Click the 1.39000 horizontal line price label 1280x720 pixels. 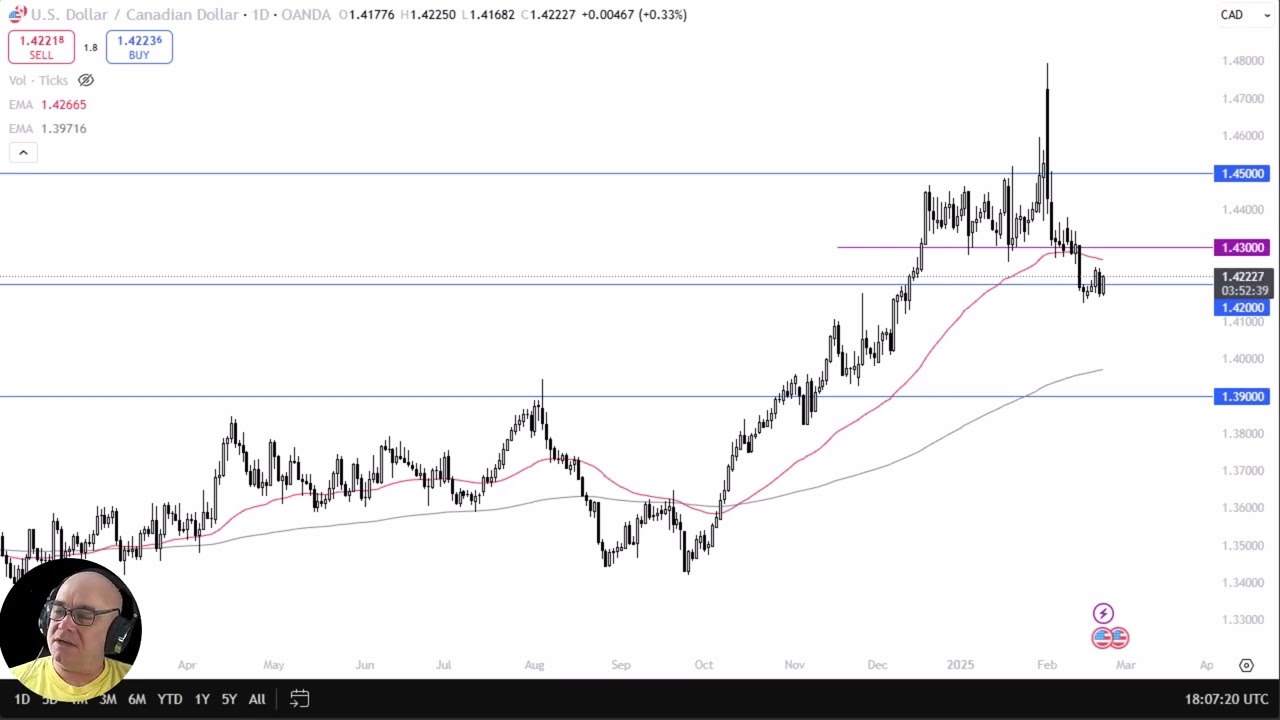1241,397
